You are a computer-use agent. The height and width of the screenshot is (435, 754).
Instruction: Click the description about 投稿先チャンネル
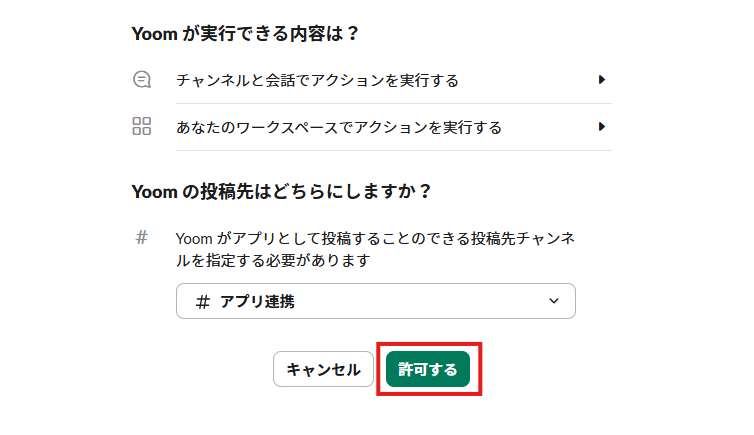point(375,239)
